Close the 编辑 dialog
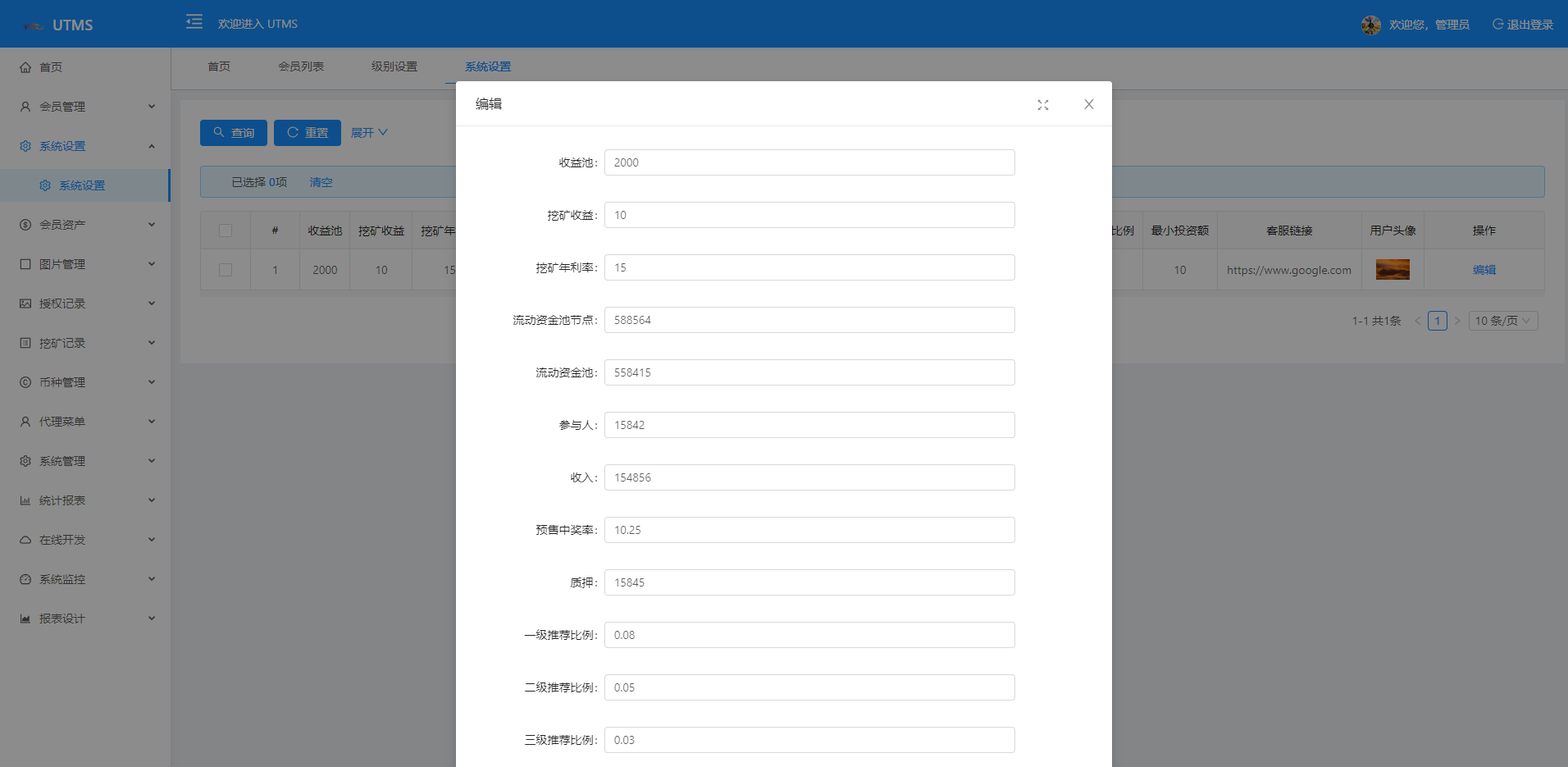Viewport: 1568px width, 767px height. pyautogui.click(x=1088, y=104)
